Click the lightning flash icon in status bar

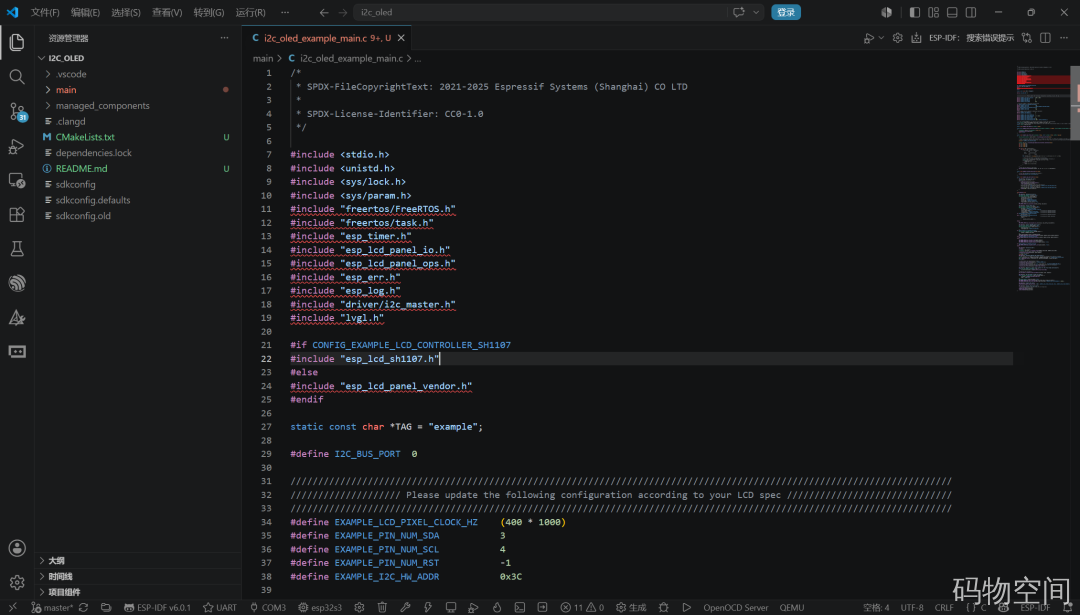(x=428, y=607)
